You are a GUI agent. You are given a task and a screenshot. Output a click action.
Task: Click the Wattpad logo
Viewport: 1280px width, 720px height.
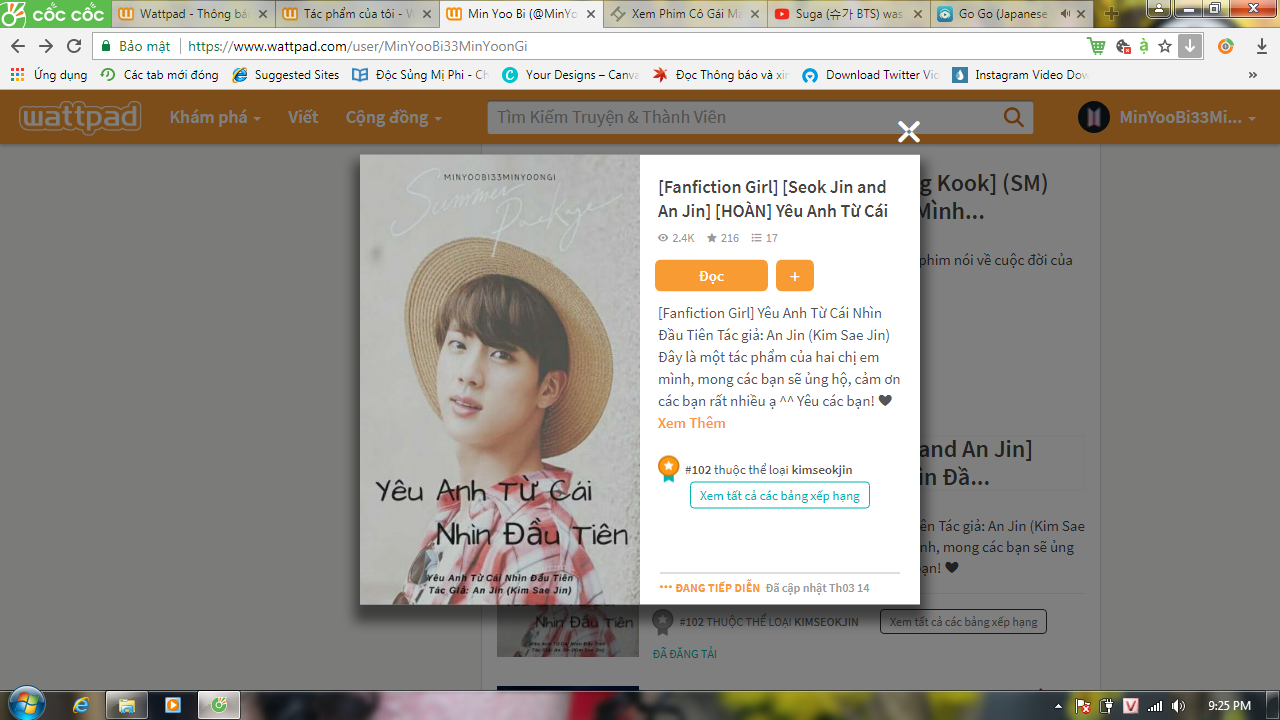[x=80, y=118]
